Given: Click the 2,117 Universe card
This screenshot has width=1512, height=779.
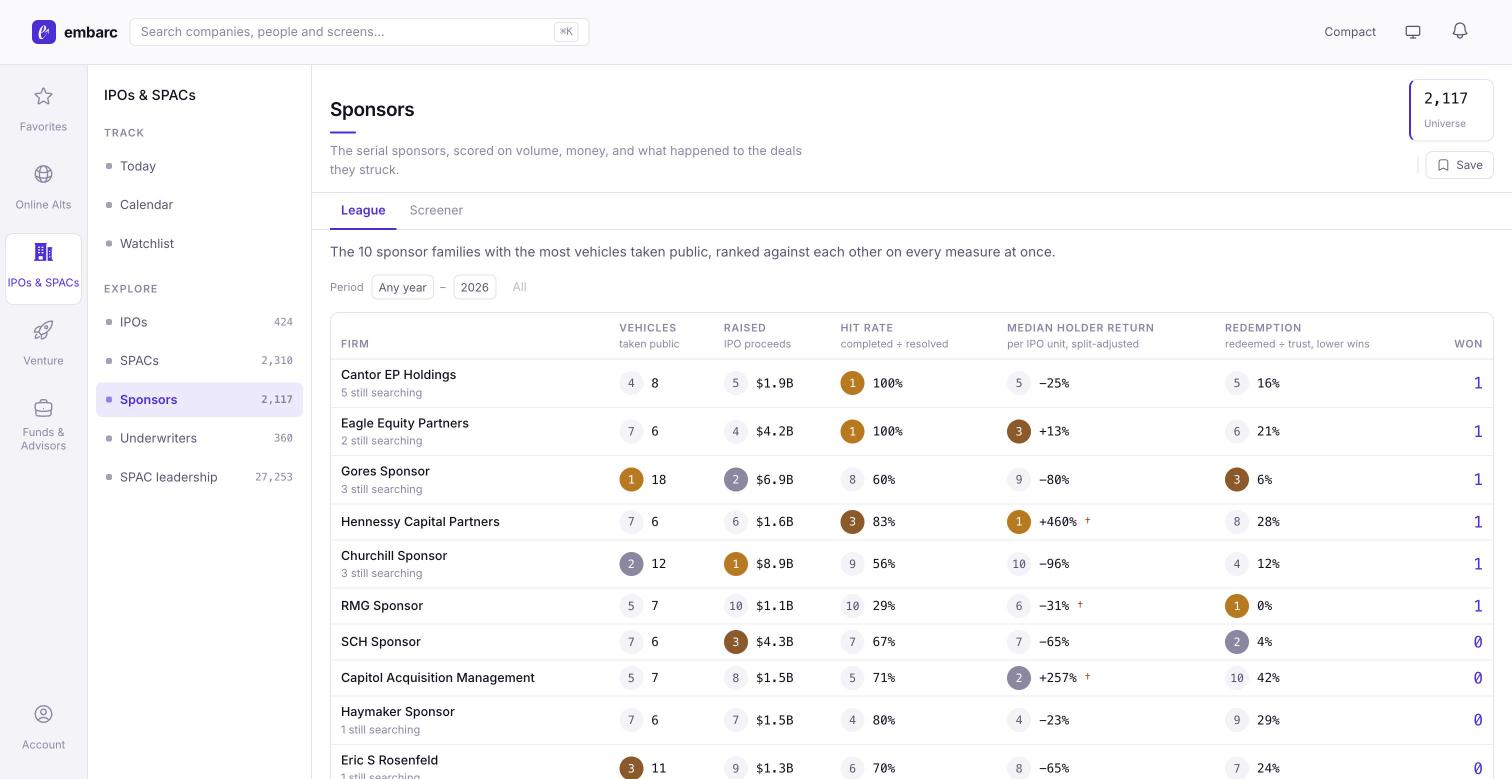Looking at the screenshot, I should [1451, 110].
